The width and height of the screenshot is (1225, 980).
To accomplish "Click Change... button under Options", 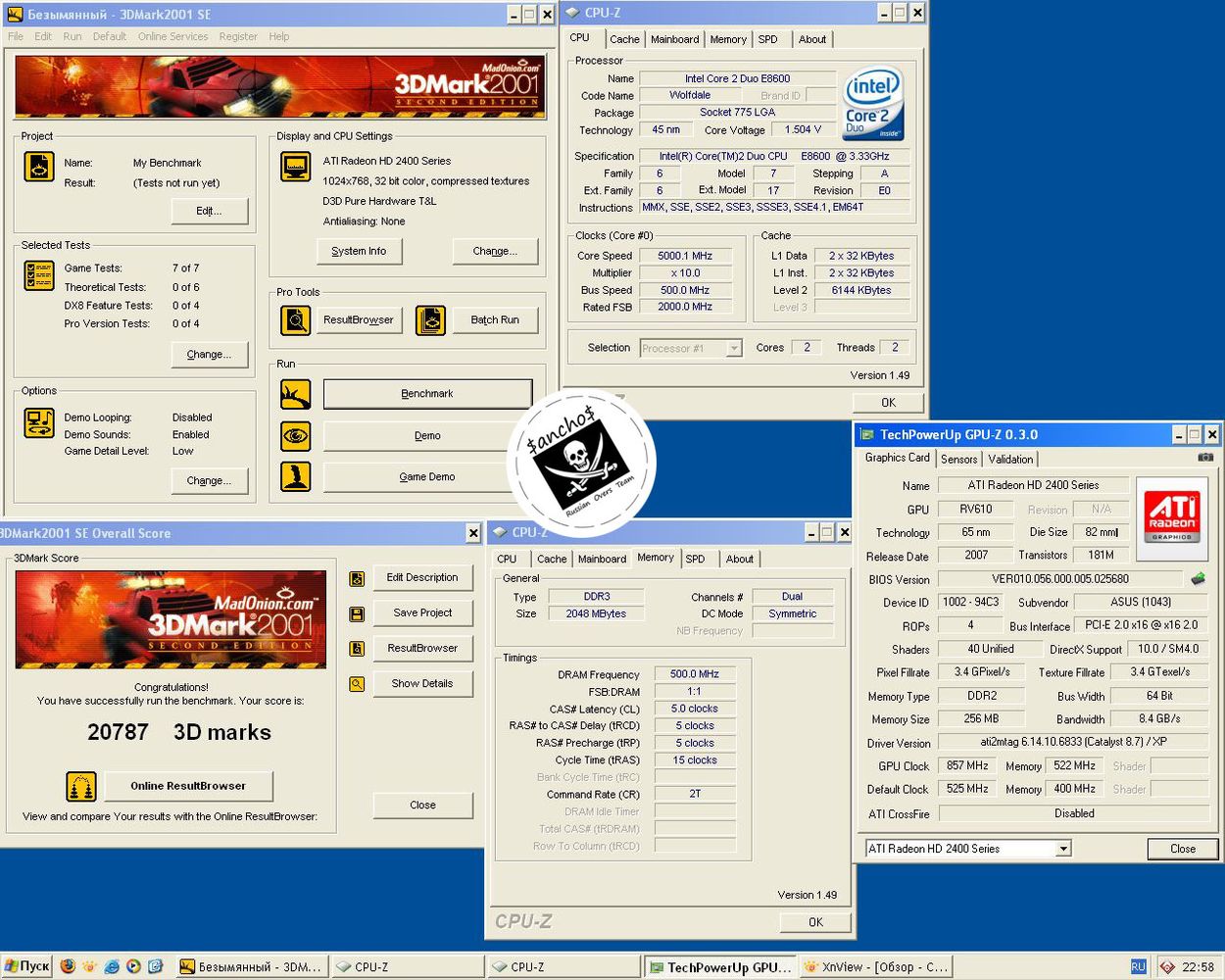I will (x=209, y=481).
